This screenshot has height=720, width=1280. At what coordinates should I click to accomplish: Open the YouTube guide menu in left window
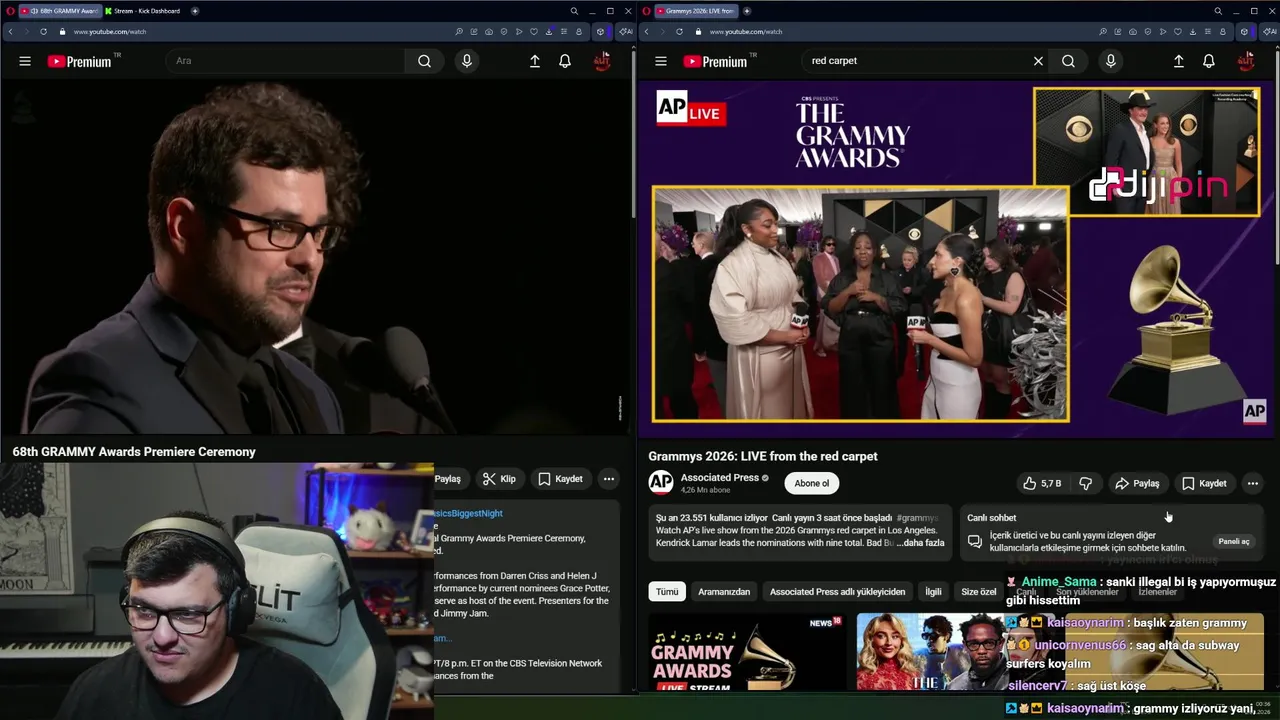[25, 61]
